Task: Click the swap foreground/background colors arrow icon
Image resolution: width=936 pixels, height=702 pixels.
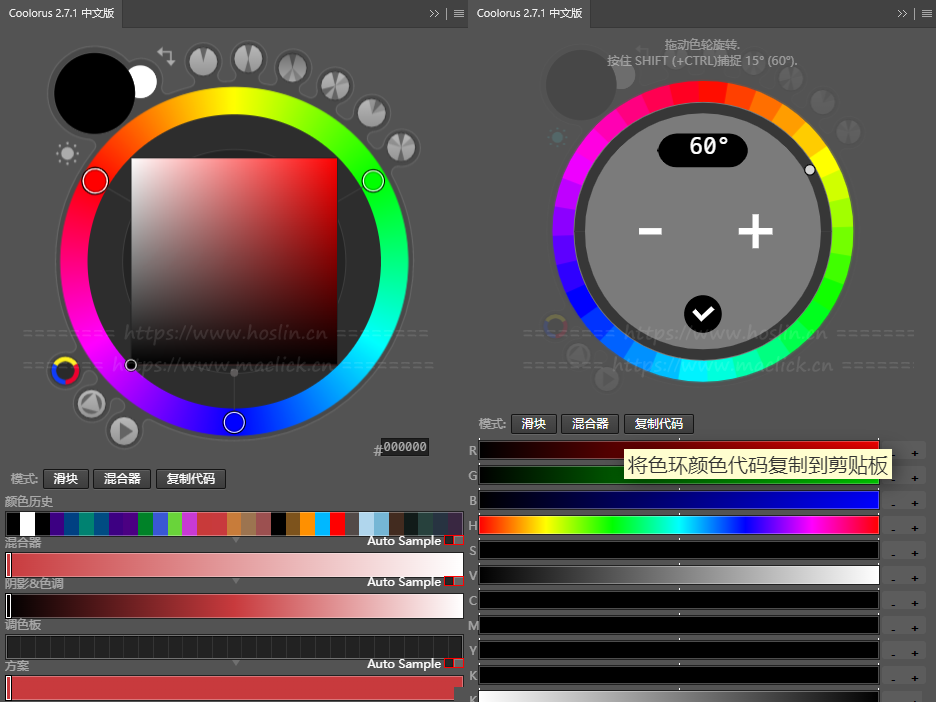Action: [x=166, y=57]
